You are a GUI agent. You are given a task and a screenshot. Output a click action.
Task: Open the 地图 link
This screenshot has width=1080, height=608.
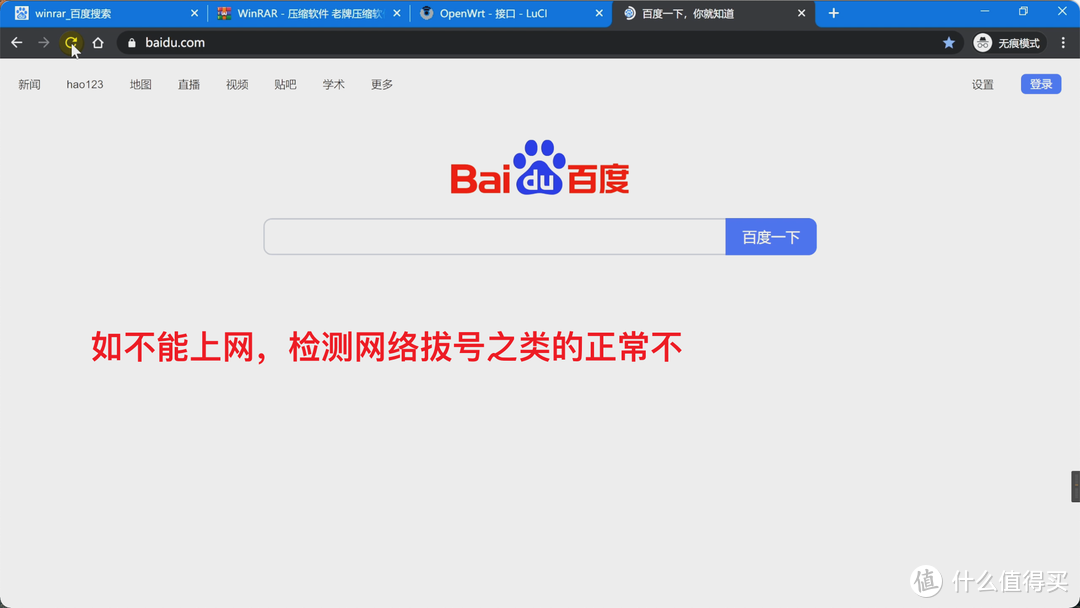pyautogui.click(x=141, y=85)
